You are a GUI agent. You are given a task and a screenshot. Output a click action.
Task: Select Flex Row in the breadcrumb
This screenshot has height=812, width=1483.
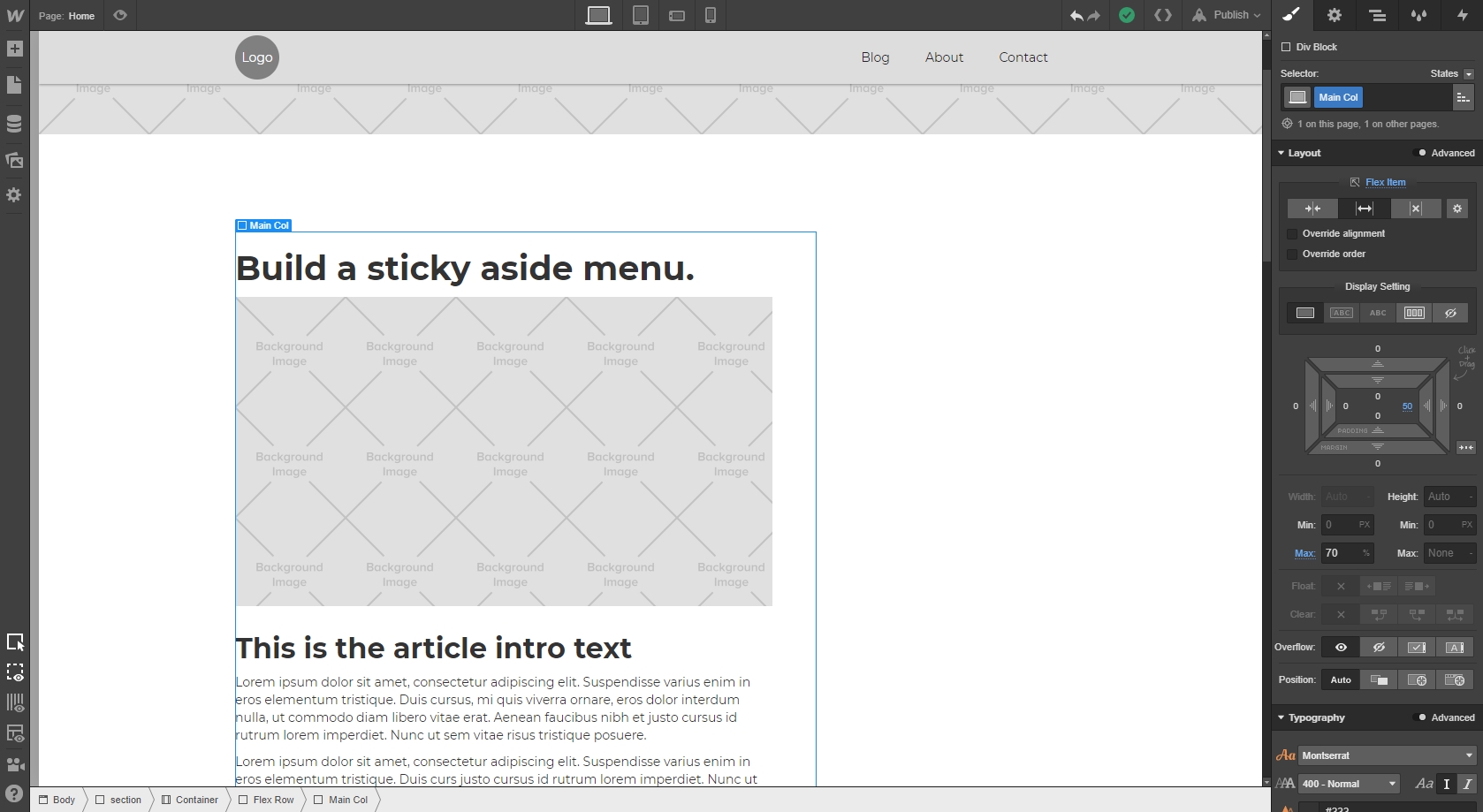(x=266, y=800)
